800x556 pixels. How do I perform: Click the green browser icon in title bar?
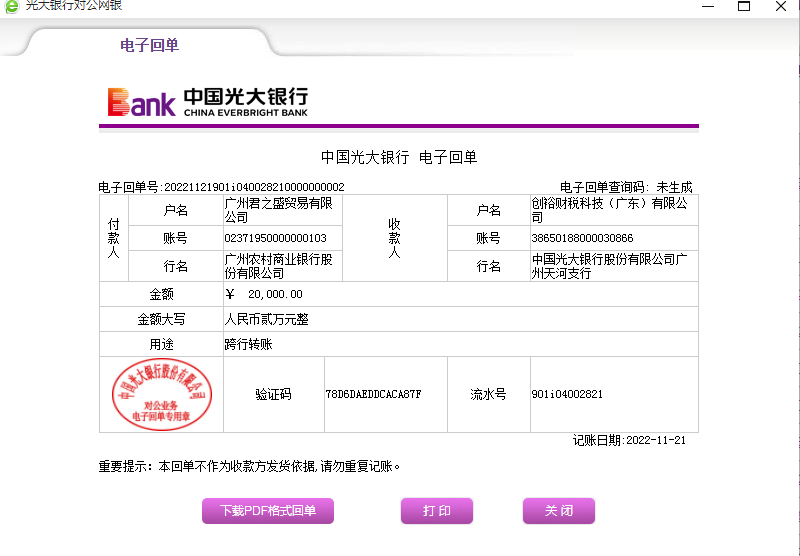(11, 6)
